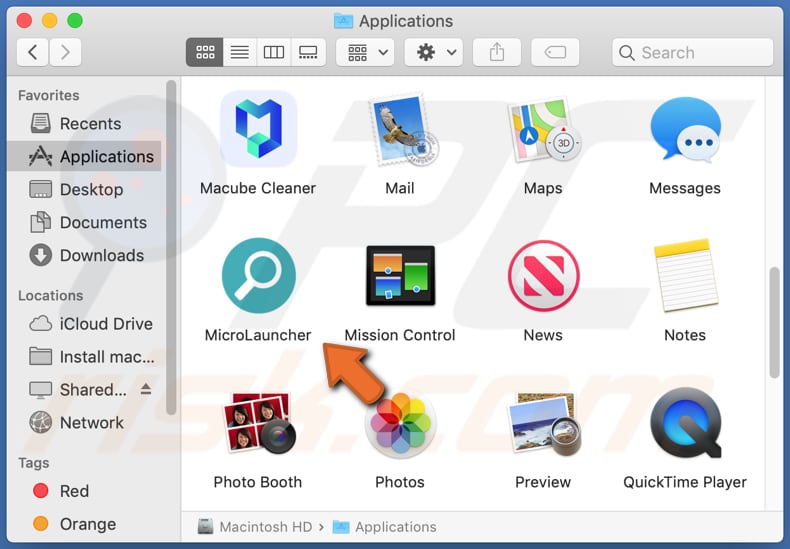Open Documents in the sidebar

click(84, 223)
